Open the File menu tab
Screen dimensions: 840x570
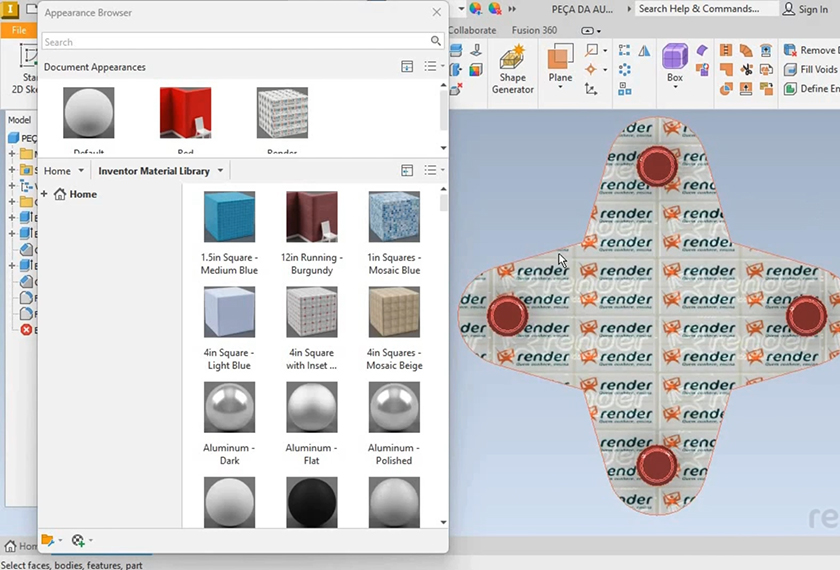coord(19,30)
